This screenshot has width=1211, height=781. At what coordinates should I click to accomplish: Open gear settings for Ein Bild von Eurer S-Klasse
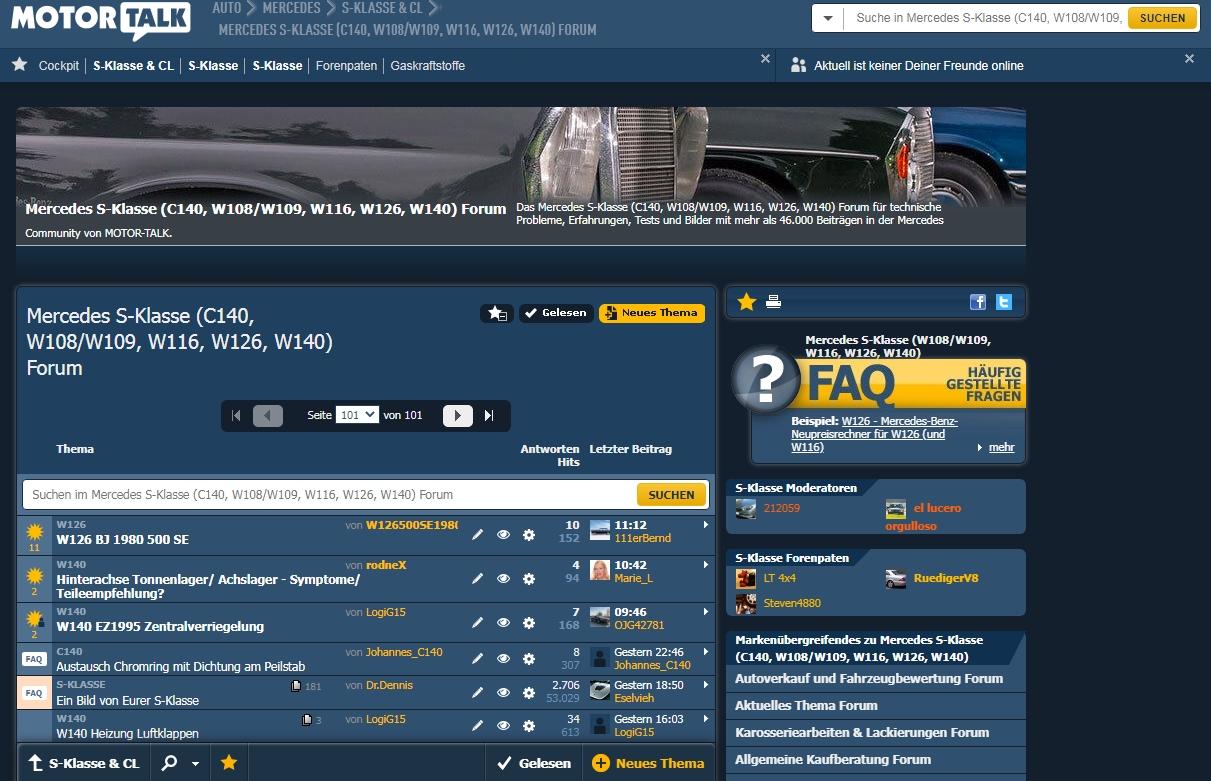click(x=529, y=692)
